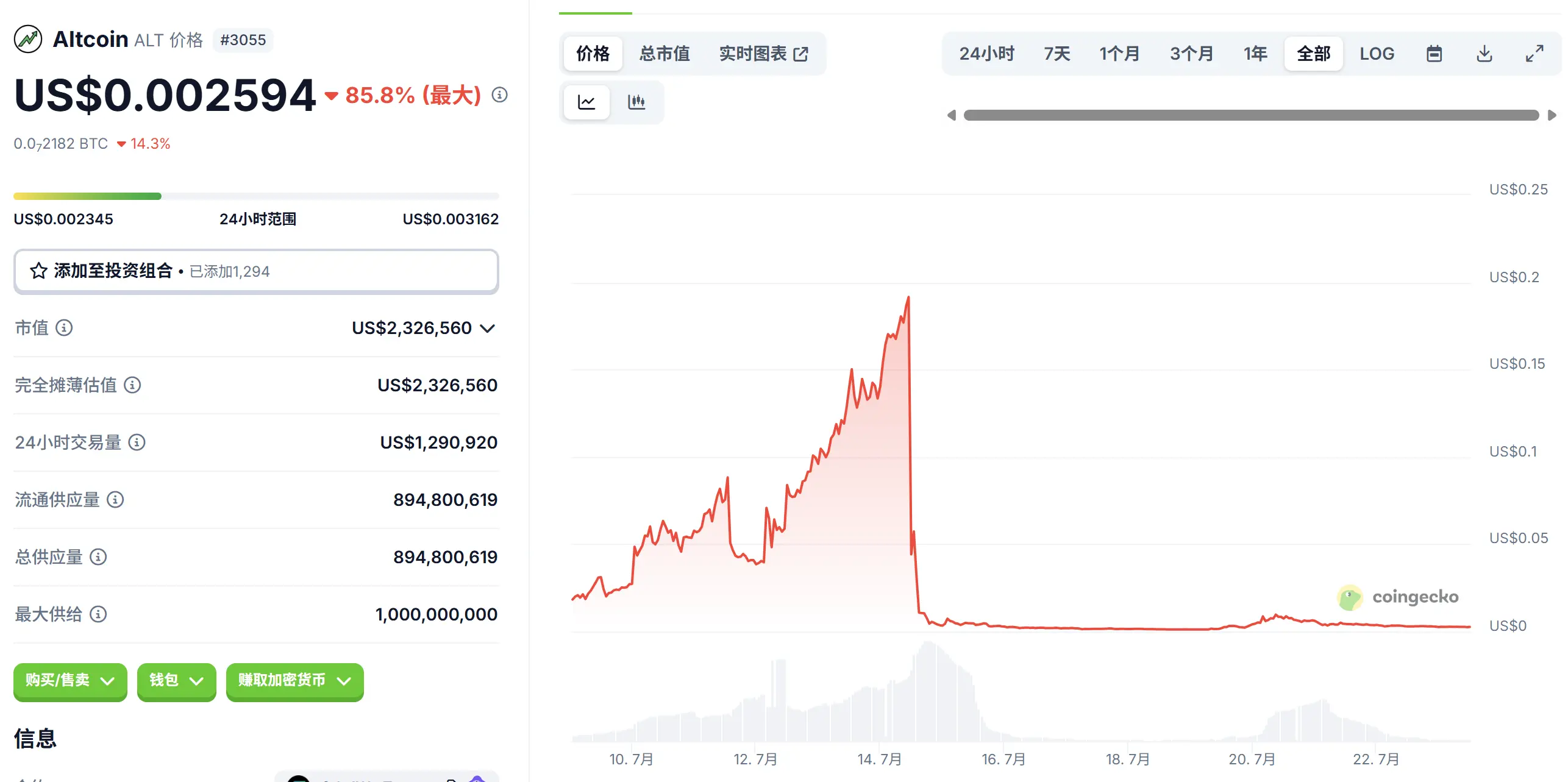The image size is (1568, 782).
Task: Expand chart to fullscreen with expand icon
Action: tap(1536, 54)
